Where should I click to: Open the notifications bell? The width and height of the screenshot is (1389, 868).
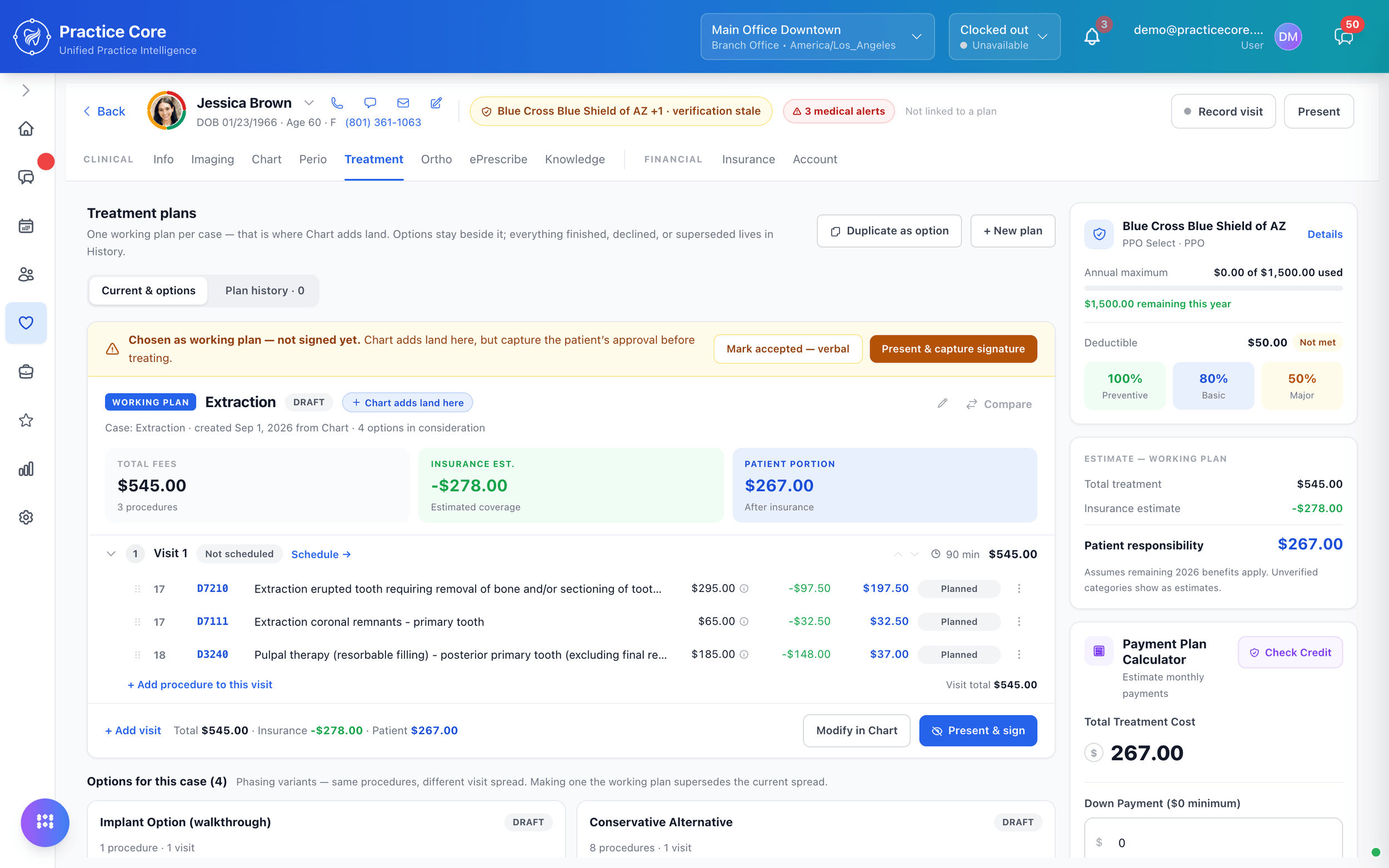(x=1092, y=37)
